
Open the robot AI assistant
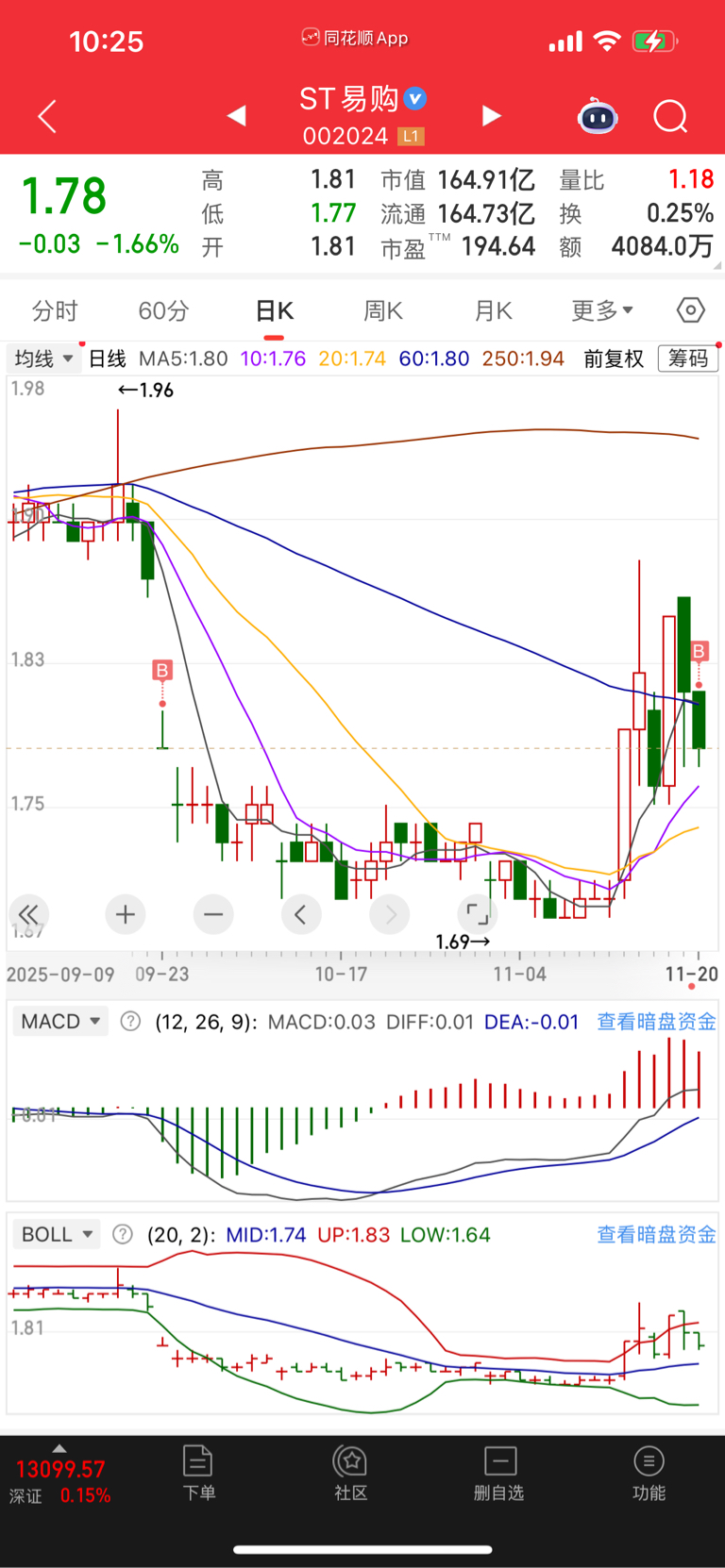point(598,116)
